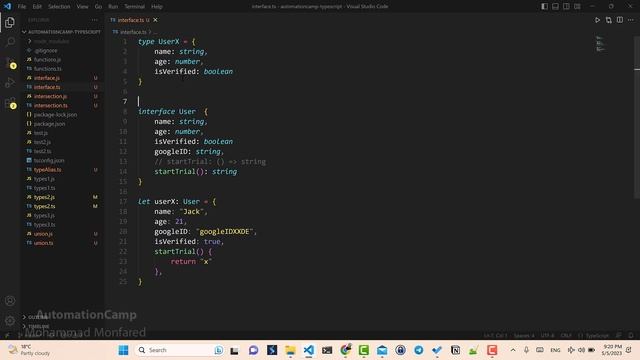The width and height of the screenshot is (640, 360).
Task: Open the Run menu
Action: click(113, 7)
